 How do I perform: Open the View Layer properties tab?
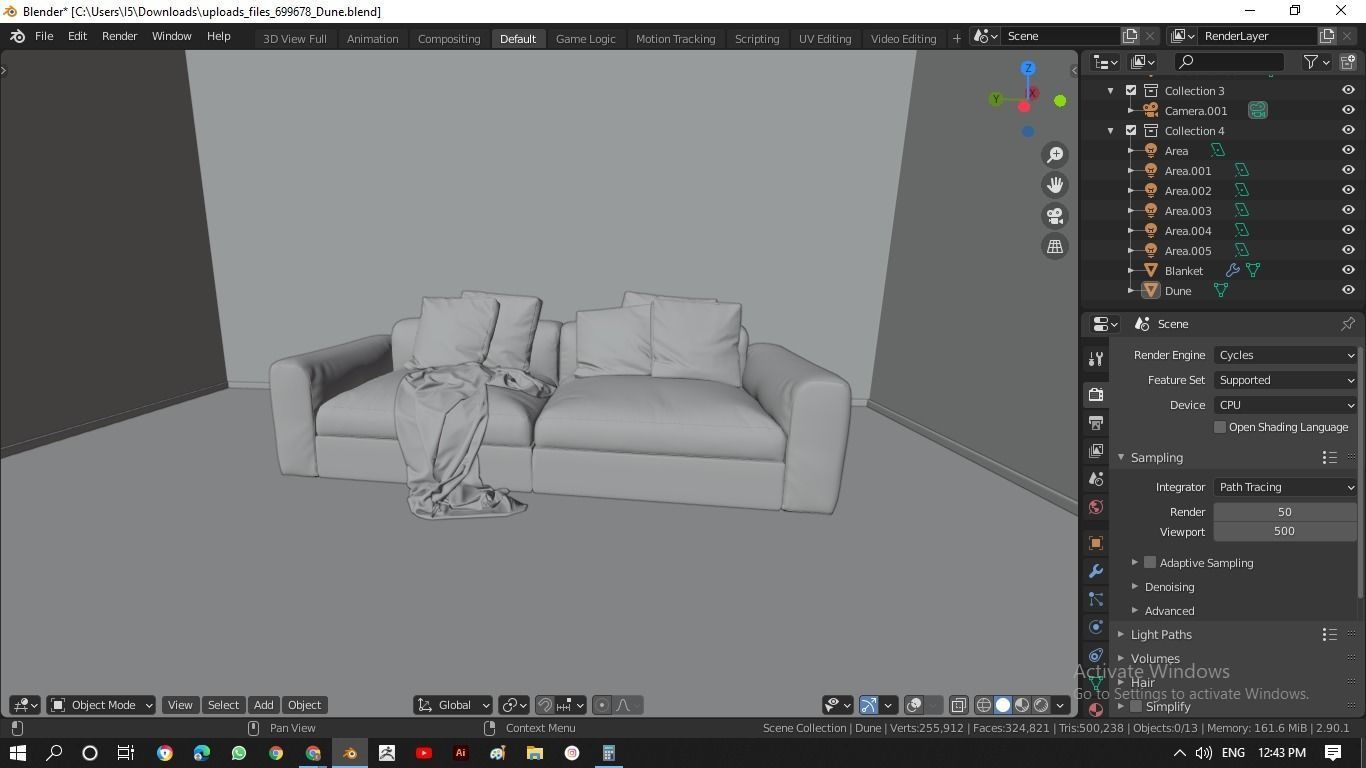[x=1096, y=451]
